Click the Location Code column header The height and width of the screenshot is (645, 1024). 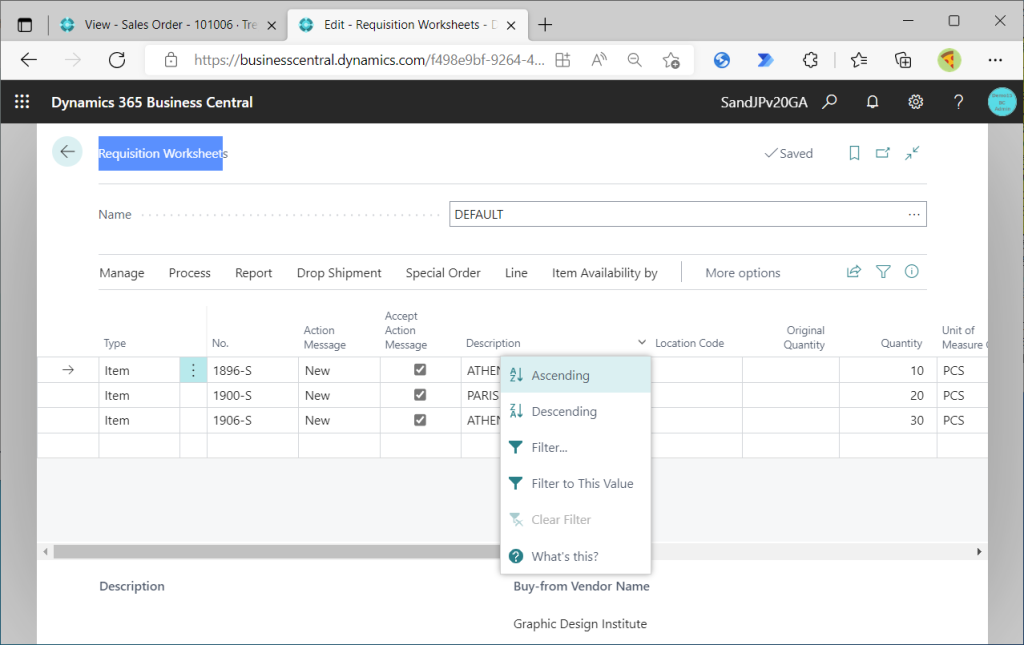689,343
